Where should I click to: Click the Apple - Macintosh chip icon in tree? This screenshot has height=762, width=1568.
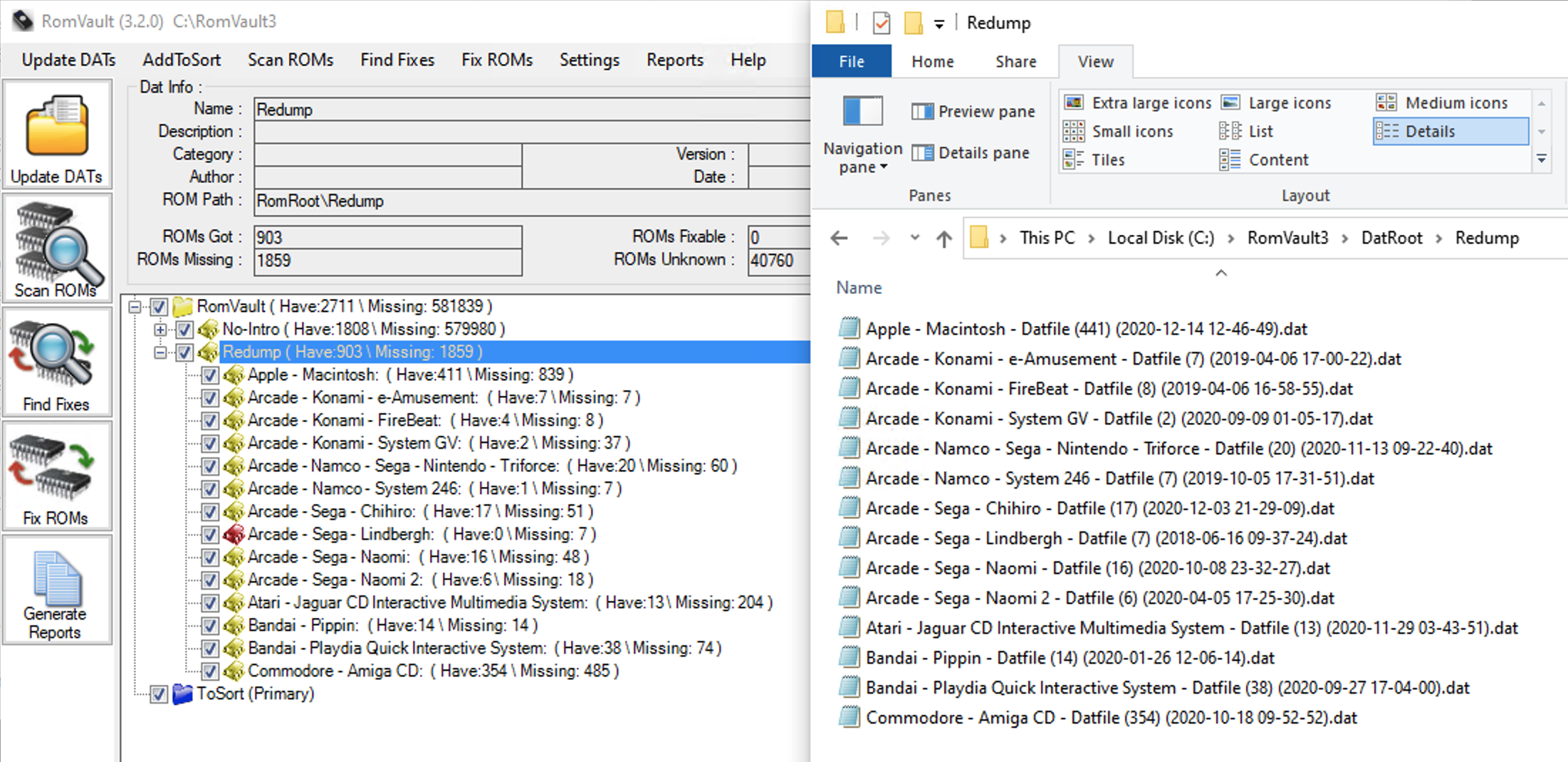(x=234, y=375)
